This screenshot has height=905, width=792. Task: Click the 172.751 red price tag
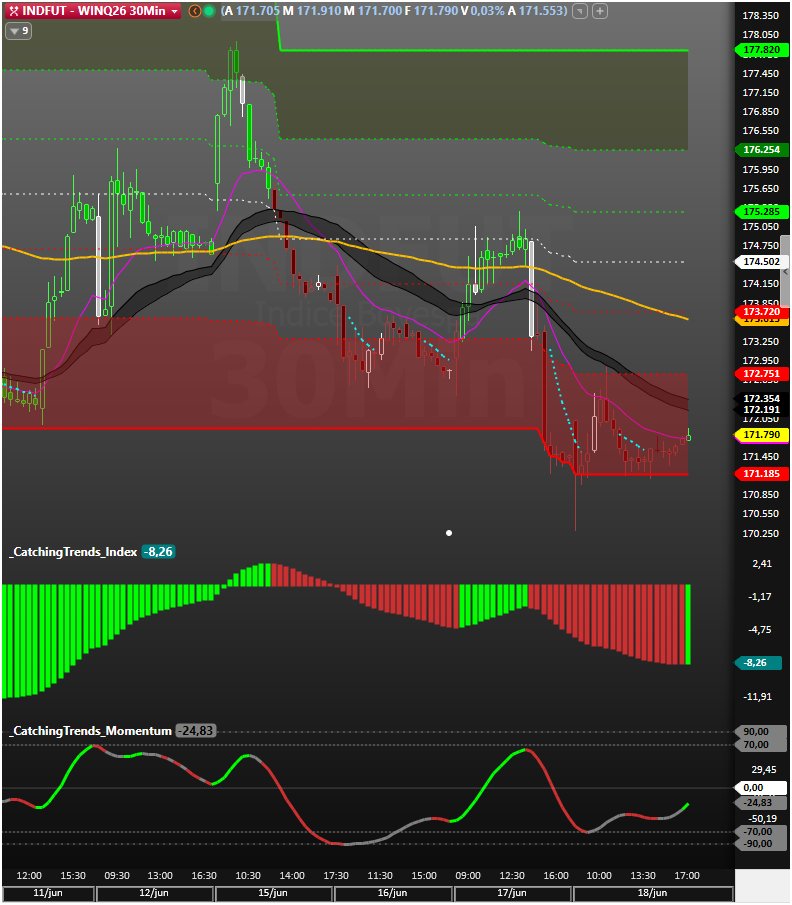click(x=761, y=373)
